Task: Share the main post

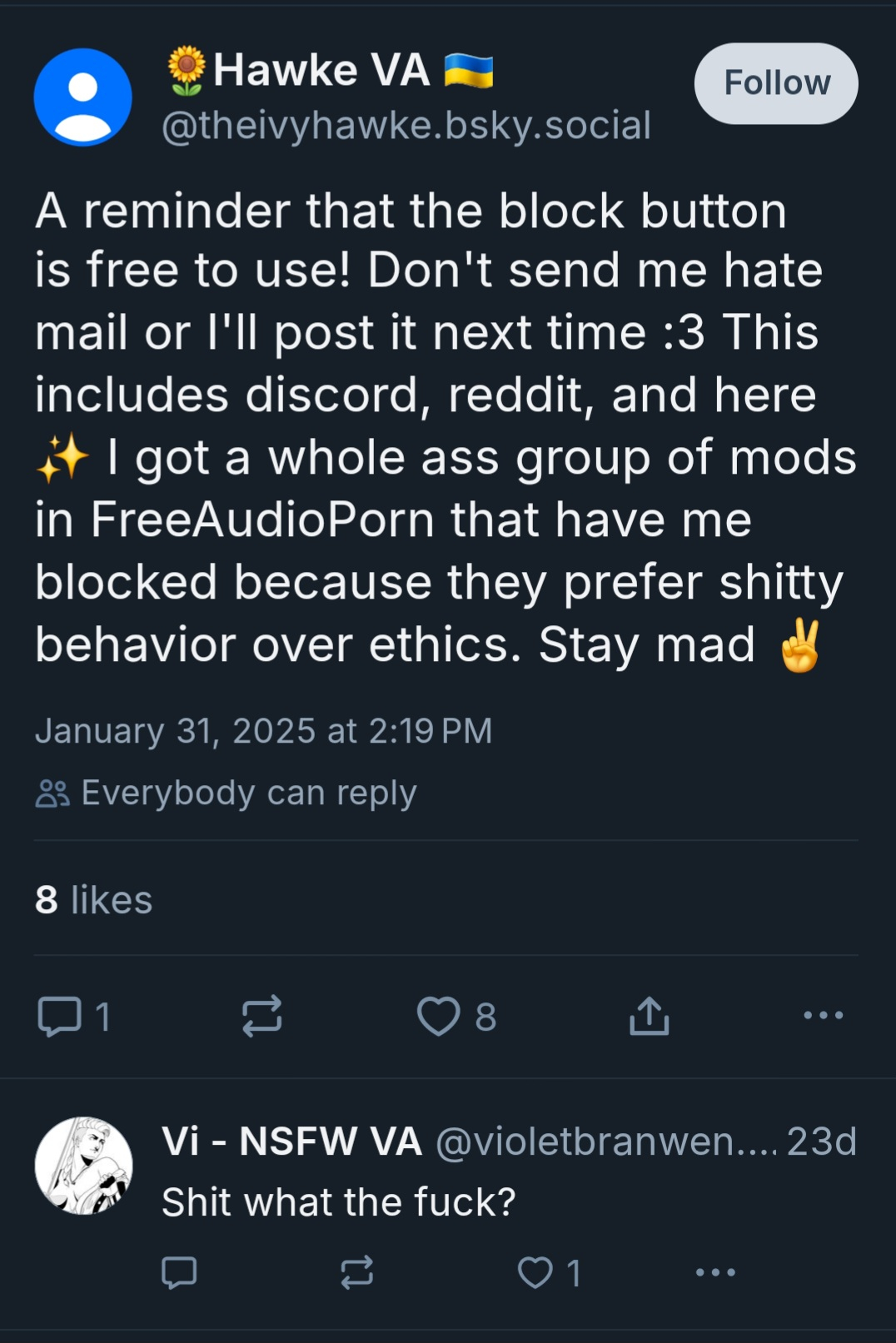Action: tap(650, 1016)
